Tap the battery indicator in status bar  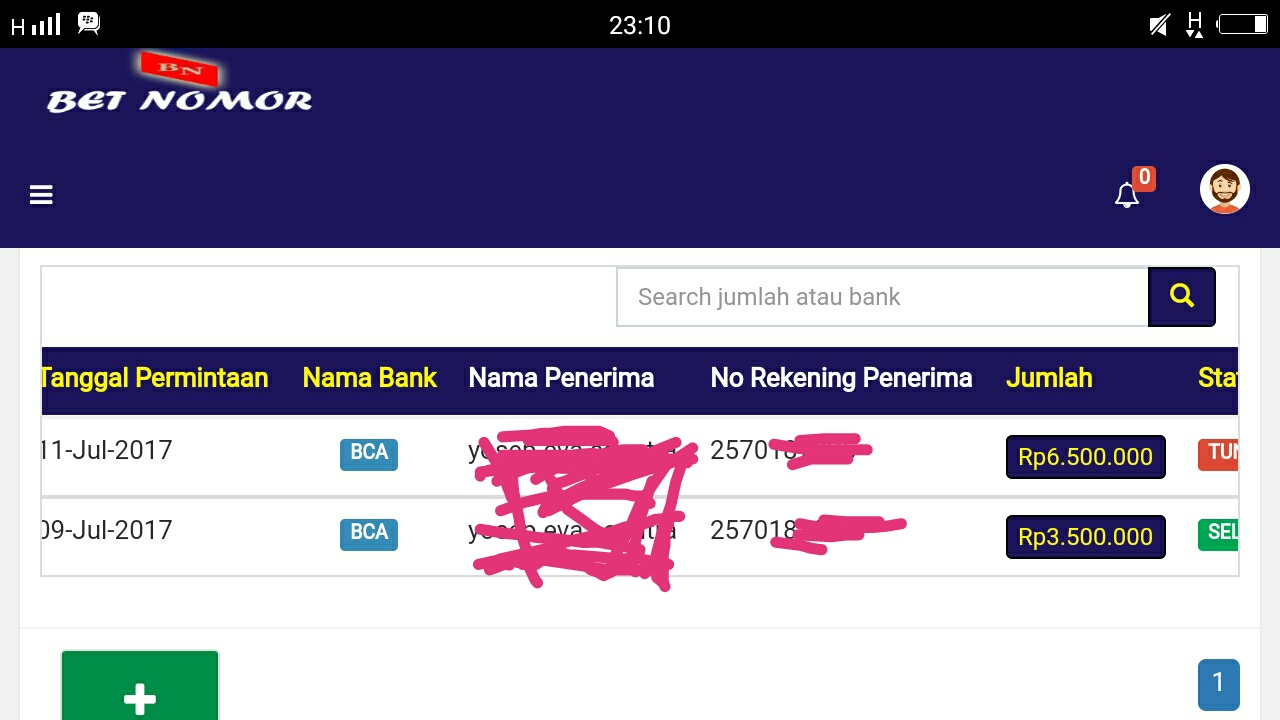[x=1243, y=24]
